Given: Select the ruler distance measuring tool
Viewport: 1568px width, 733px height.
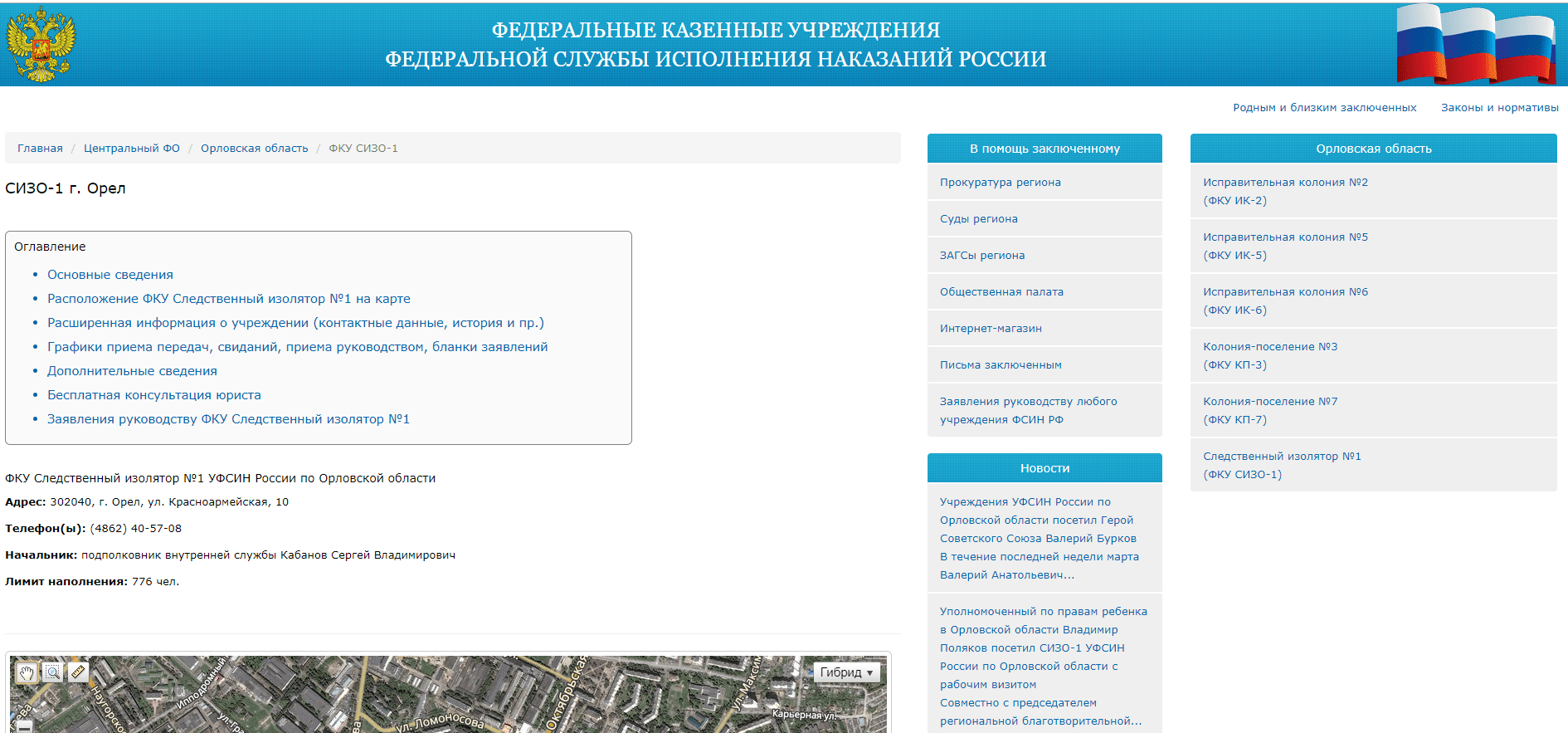Looking at the screenshot, I should 78,672.
